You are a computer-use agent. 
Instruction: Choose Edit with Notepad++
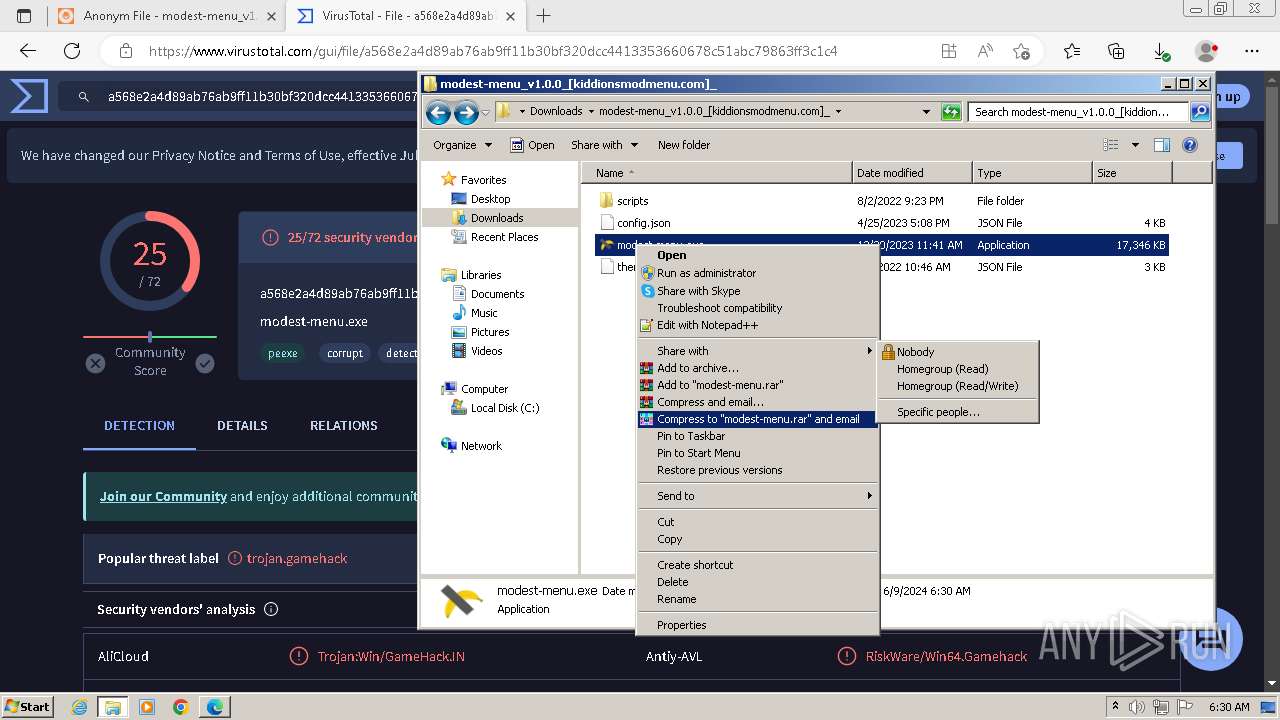(758, 325)
